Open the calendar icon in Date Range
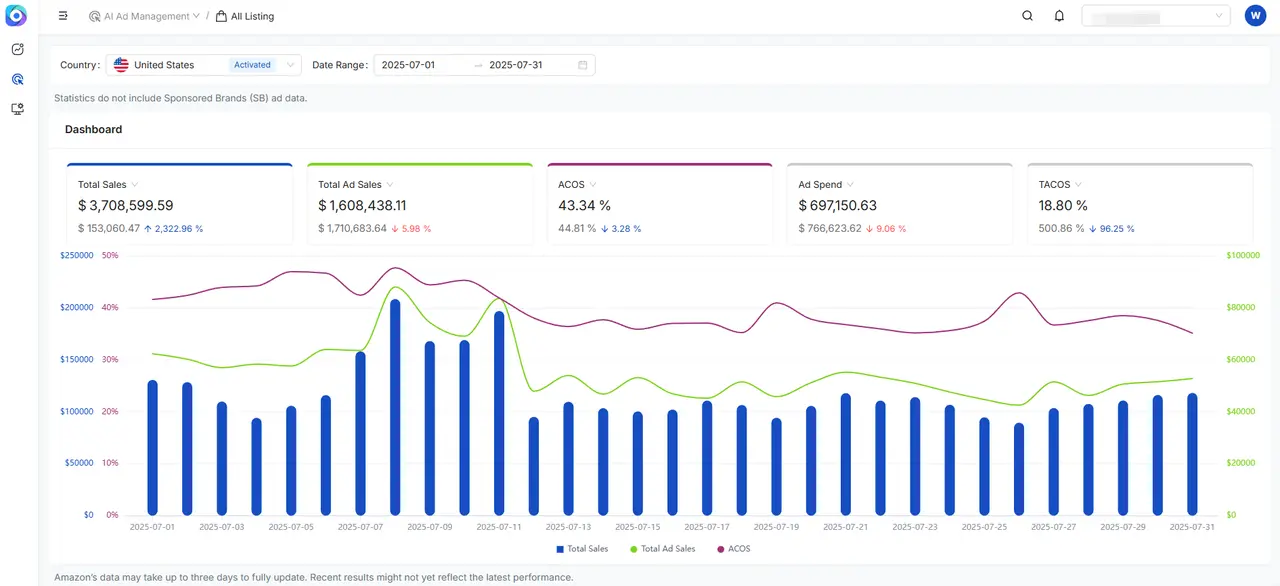 582,65
